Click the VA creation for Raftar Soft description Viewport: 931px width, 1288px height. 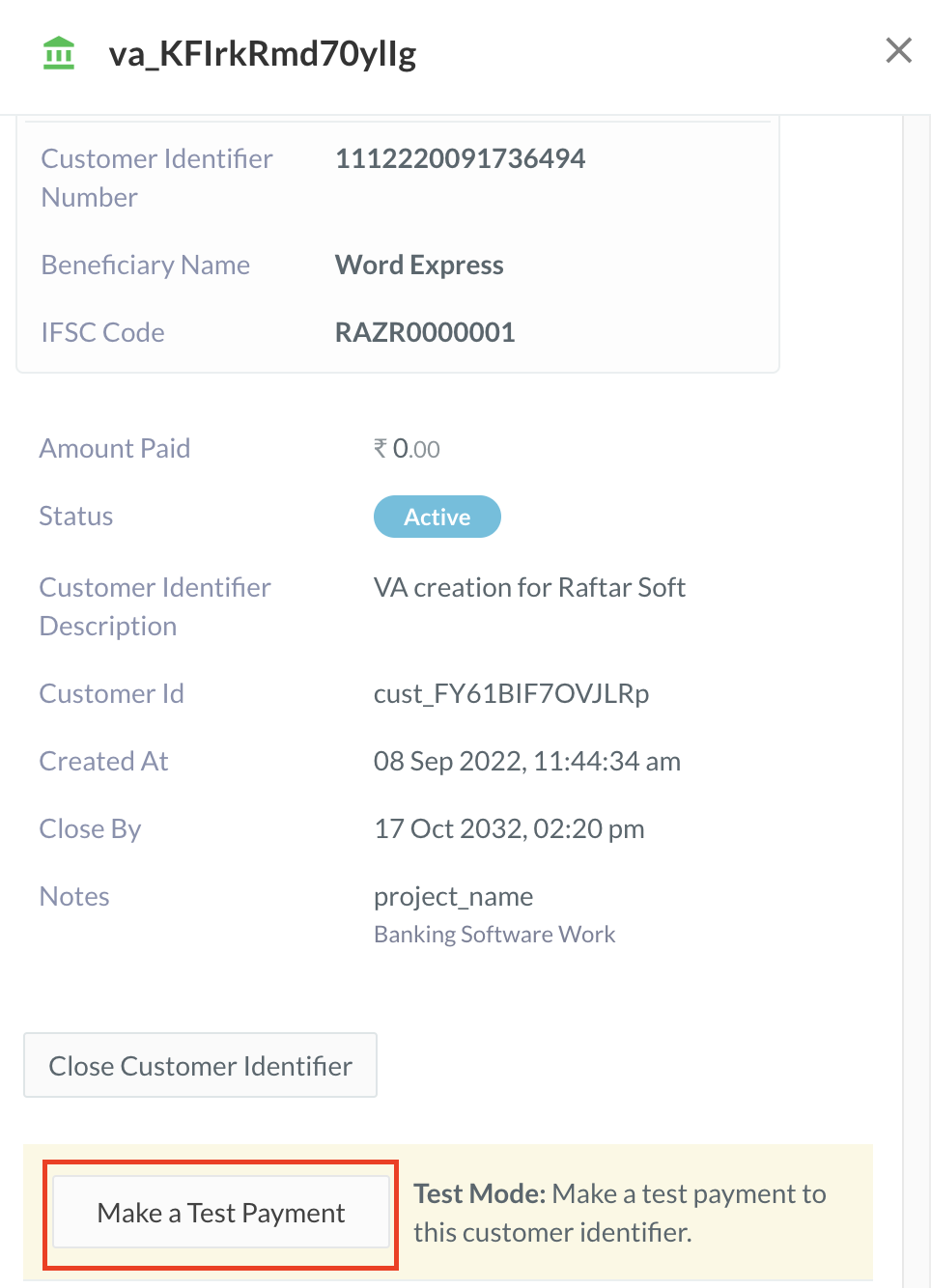pyautogui.click(x=529, y=587)
